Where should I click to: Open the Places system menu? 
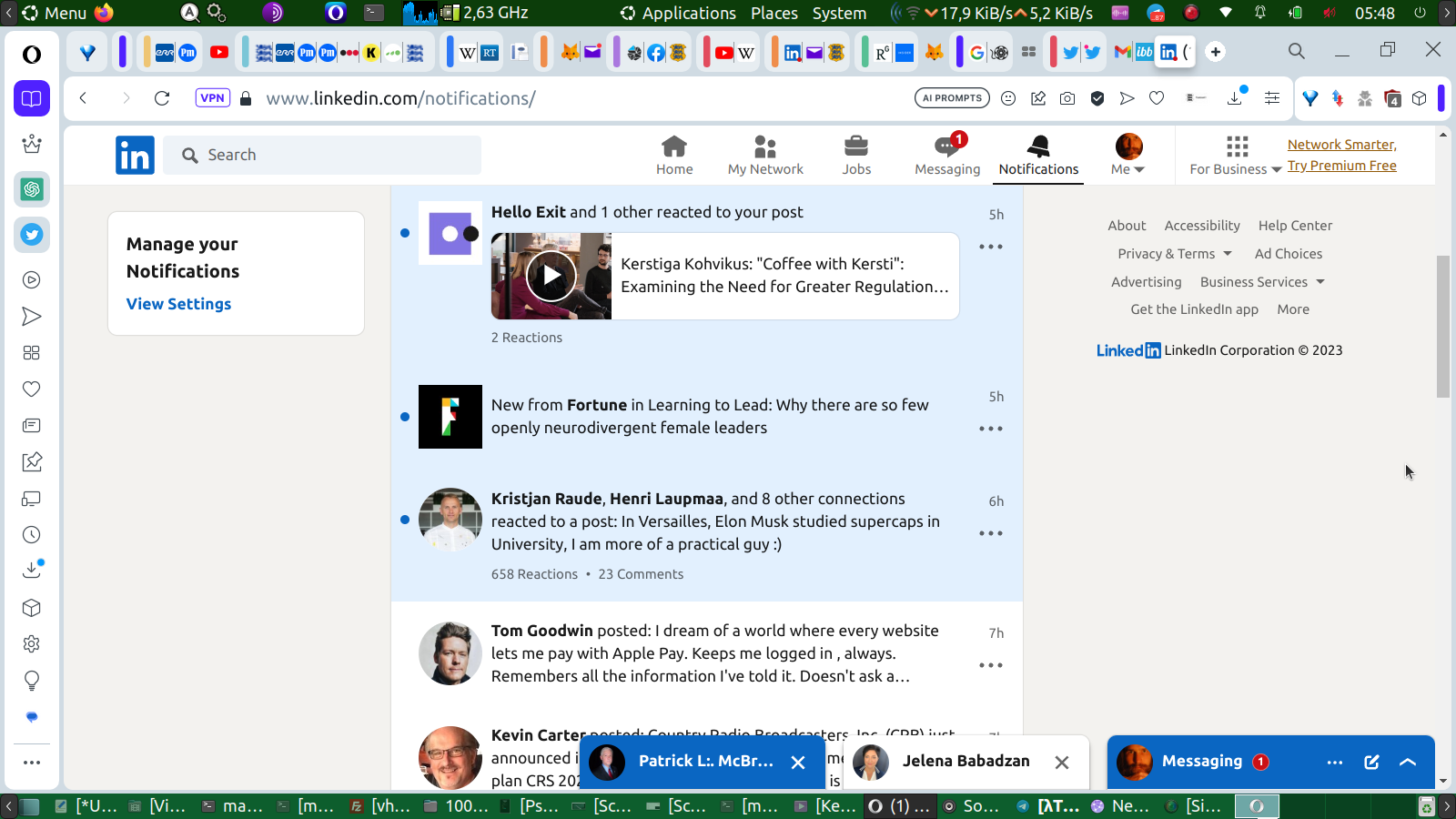coord(774,13)
